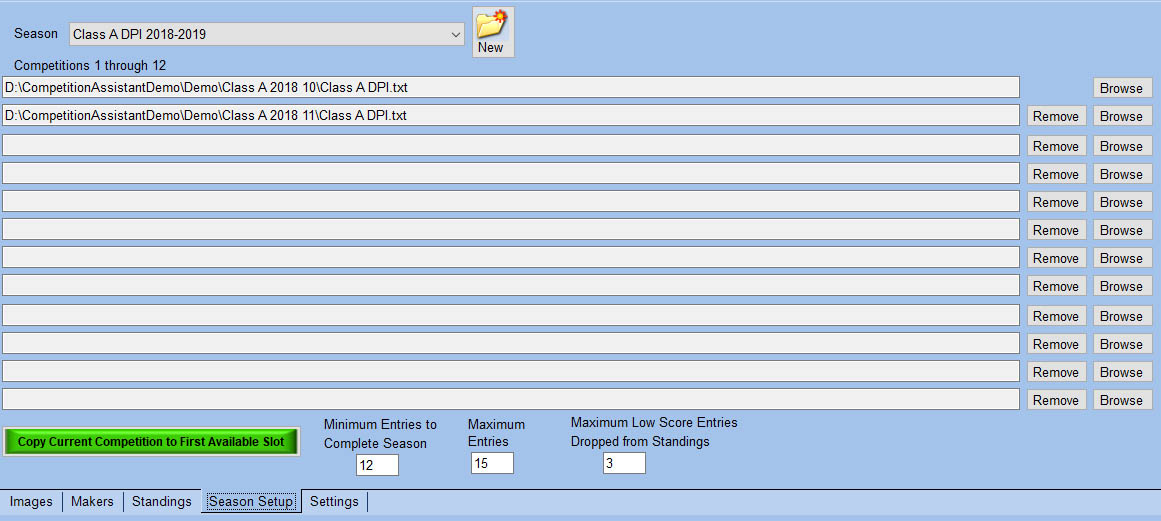Click Browse on the ninth competition slot

pos(1122,316)
